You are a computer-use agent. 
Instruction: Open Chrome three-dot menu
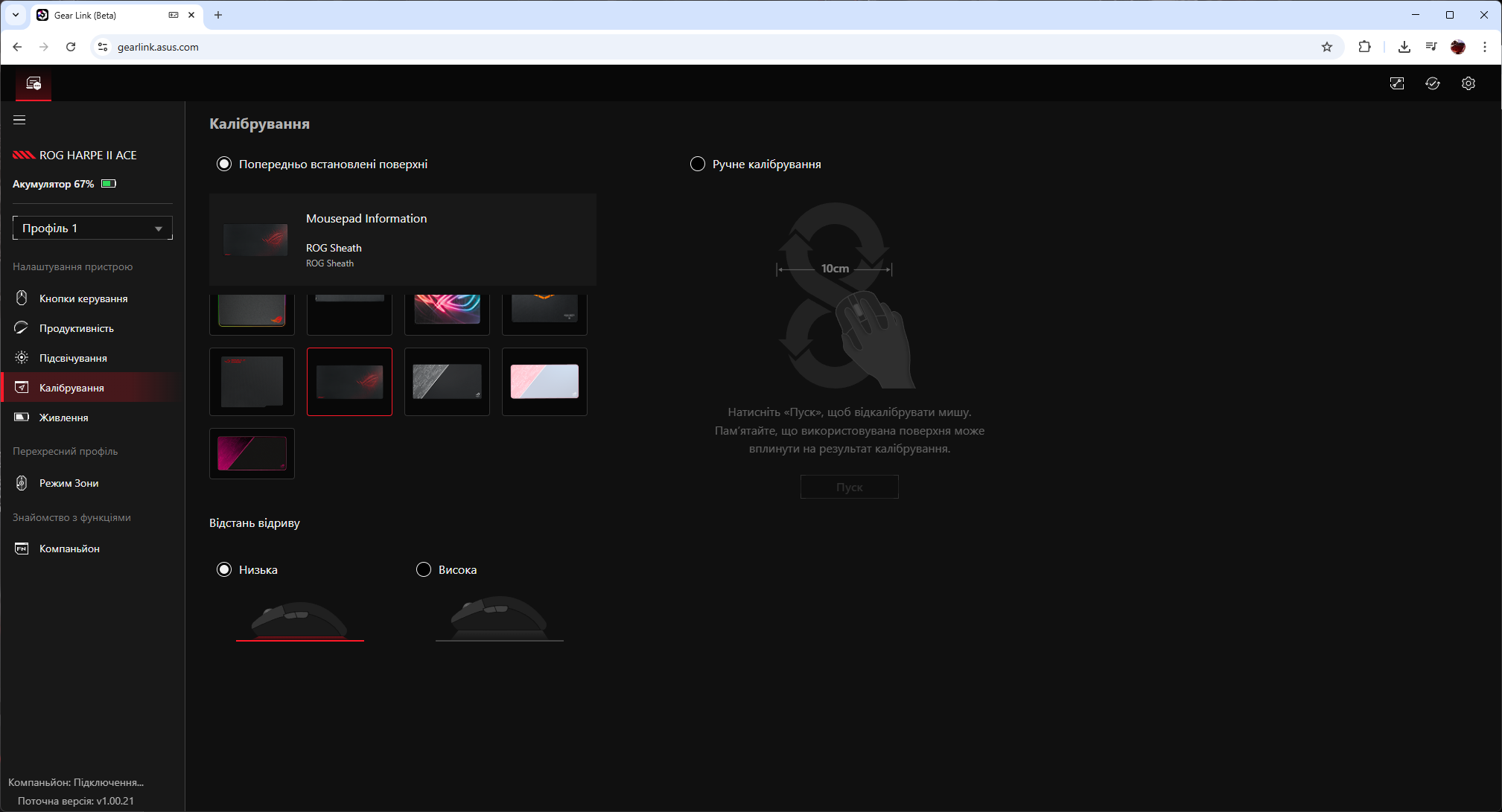(x=1484, y=47)
